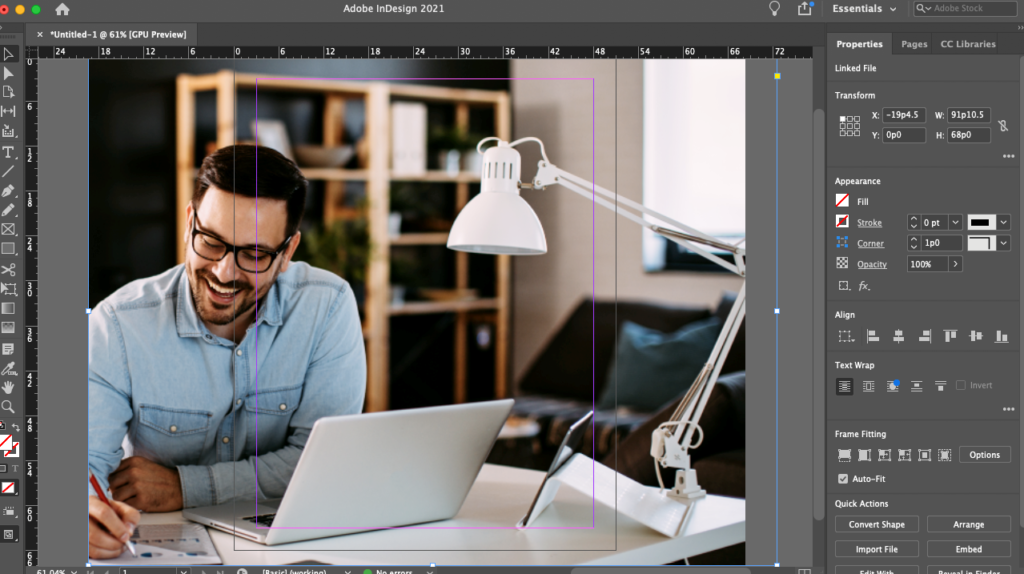Click the Home icon in title bar
Image resolution: width=1024 pixels, height=574 pixels.
(63, 9)
